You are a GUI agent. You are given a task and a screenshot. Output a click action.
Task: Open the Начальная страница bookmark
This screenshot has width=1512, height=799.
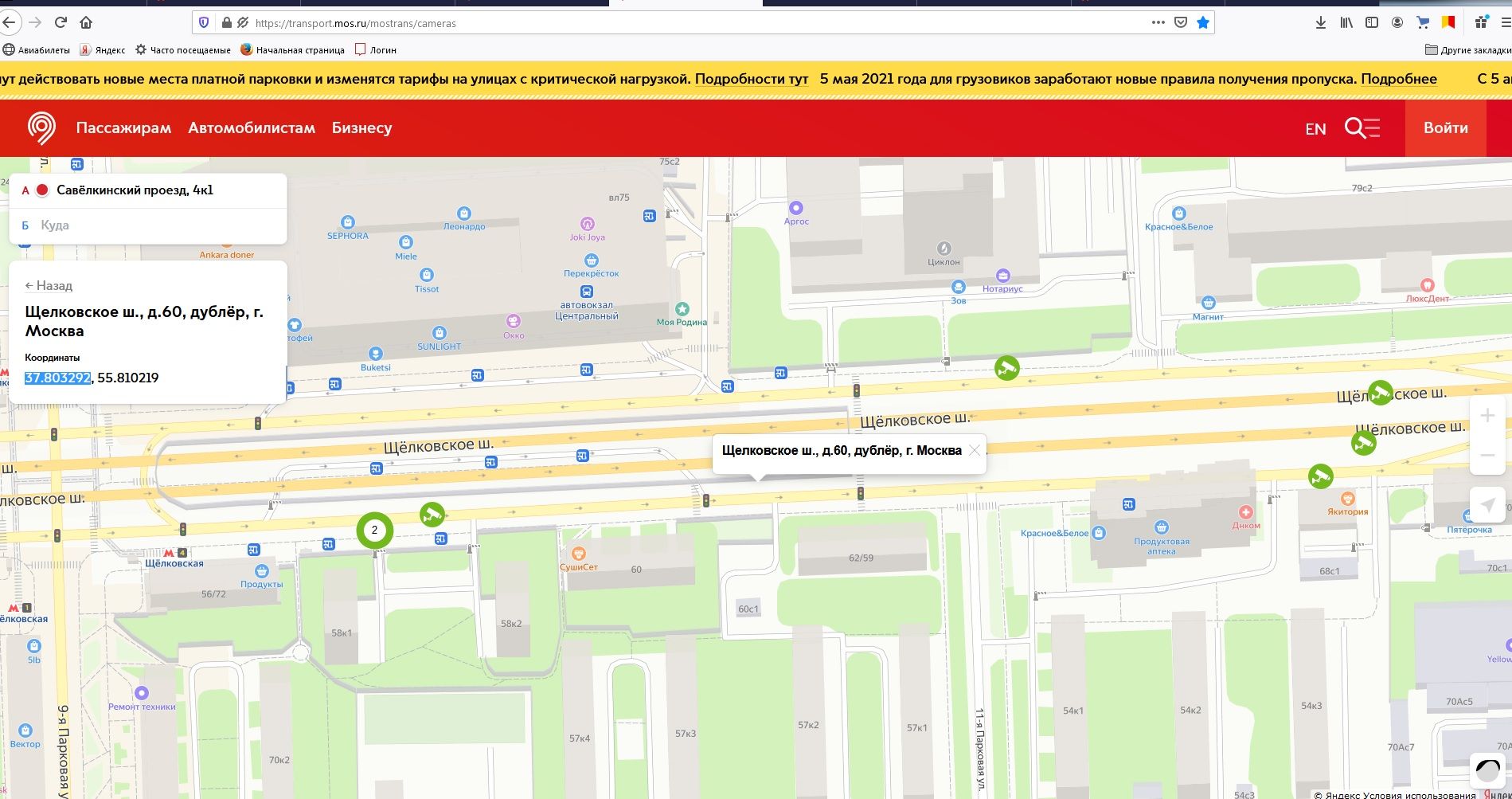[292, 49]
